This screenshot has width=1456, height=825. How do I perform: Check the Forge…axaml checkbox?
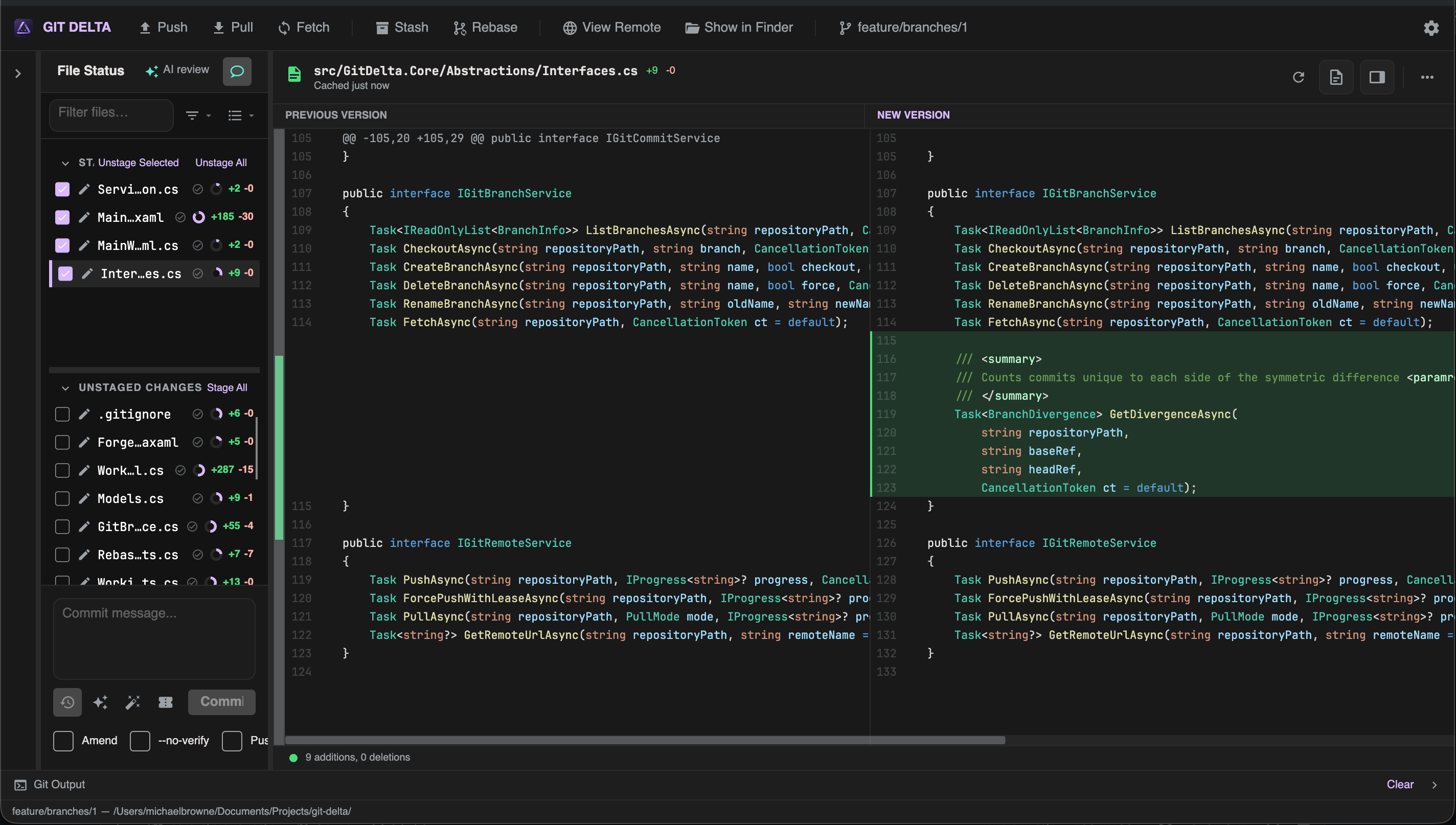[x=62, y=442]
